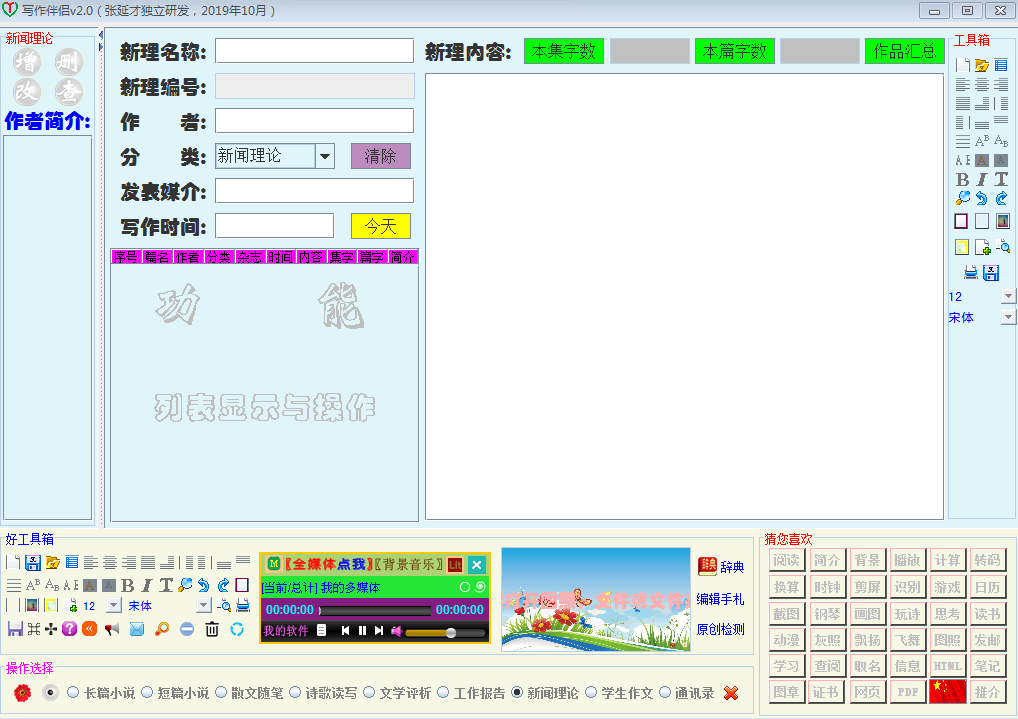Click the yellow 今天 button
Image resolution: width=1018 pixels, height=719 pixels.
pyautogui.click(x=380, y=226)
